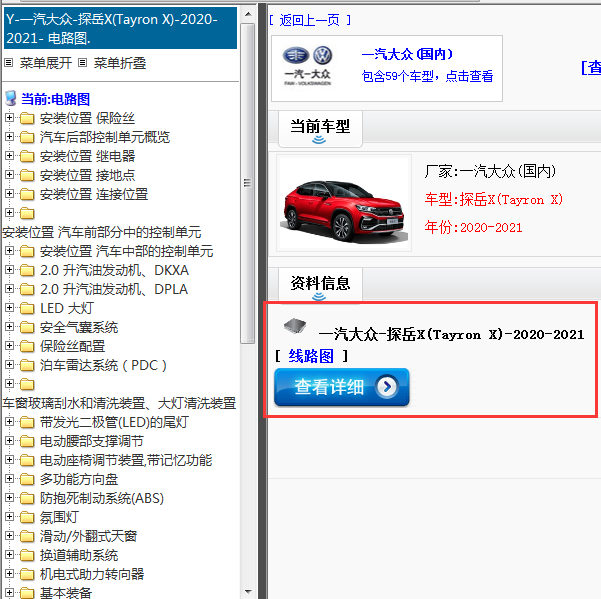
Task: Click folder icon of 滑动/外翻式天窗
Action: [27, 536]
